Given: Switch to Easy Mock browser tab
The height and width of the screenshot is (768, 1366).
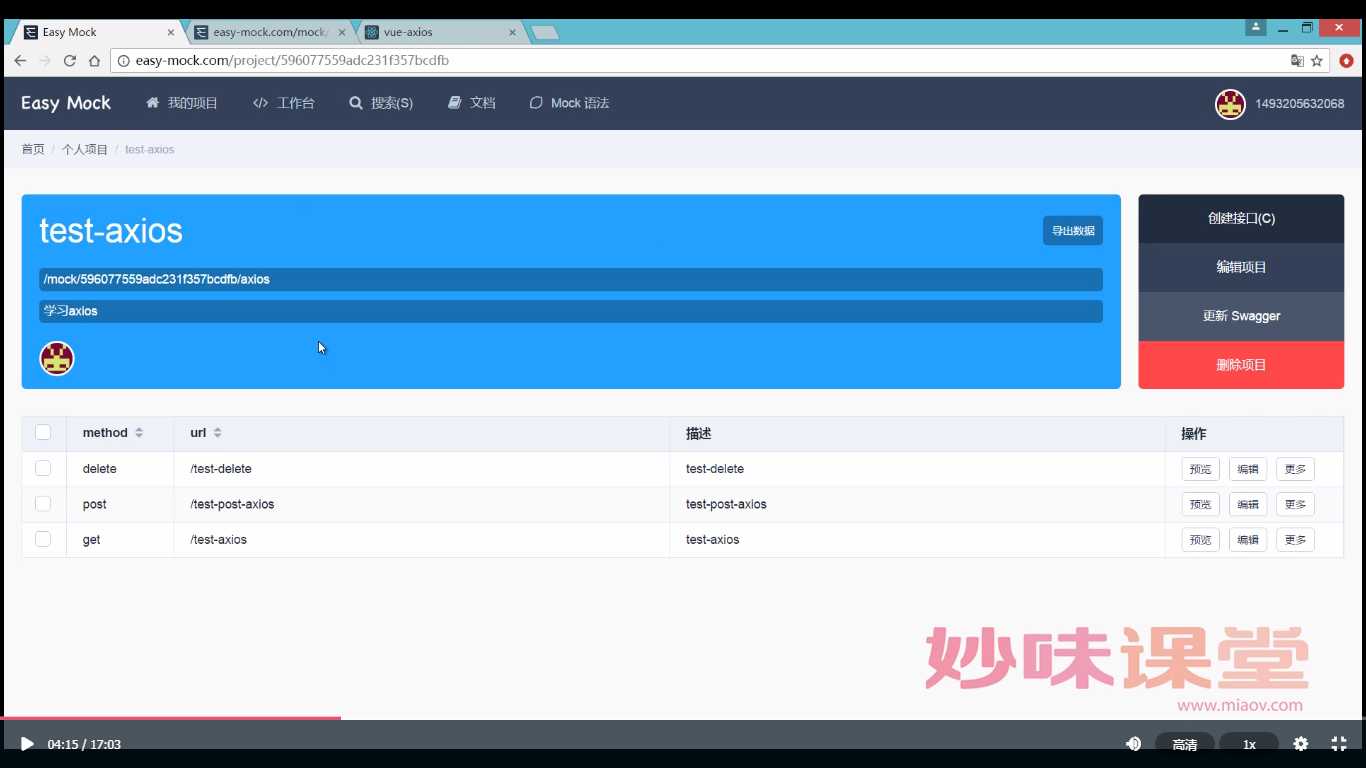Looking at the screenshot, I should point(95,32).
